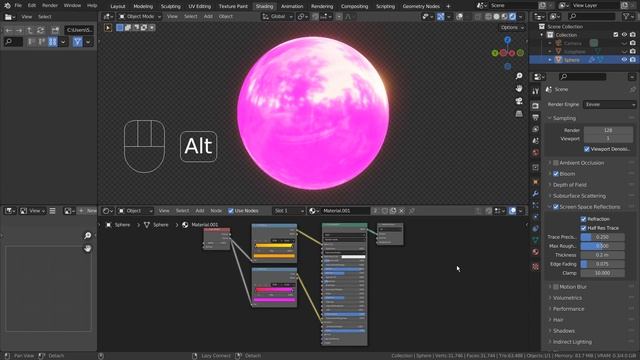Image resolution: width=640 pixels, height=360 pixels.
Task: Open the View Layer properties tab
Action: pos(536,129)
